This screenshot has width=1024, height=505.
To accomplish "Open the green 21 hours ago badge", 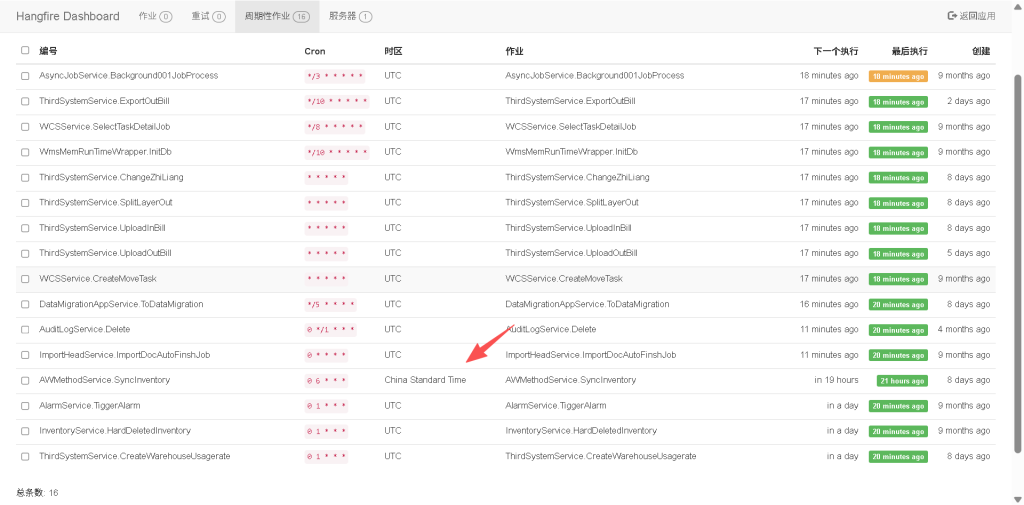I will [x=902, y=380].
